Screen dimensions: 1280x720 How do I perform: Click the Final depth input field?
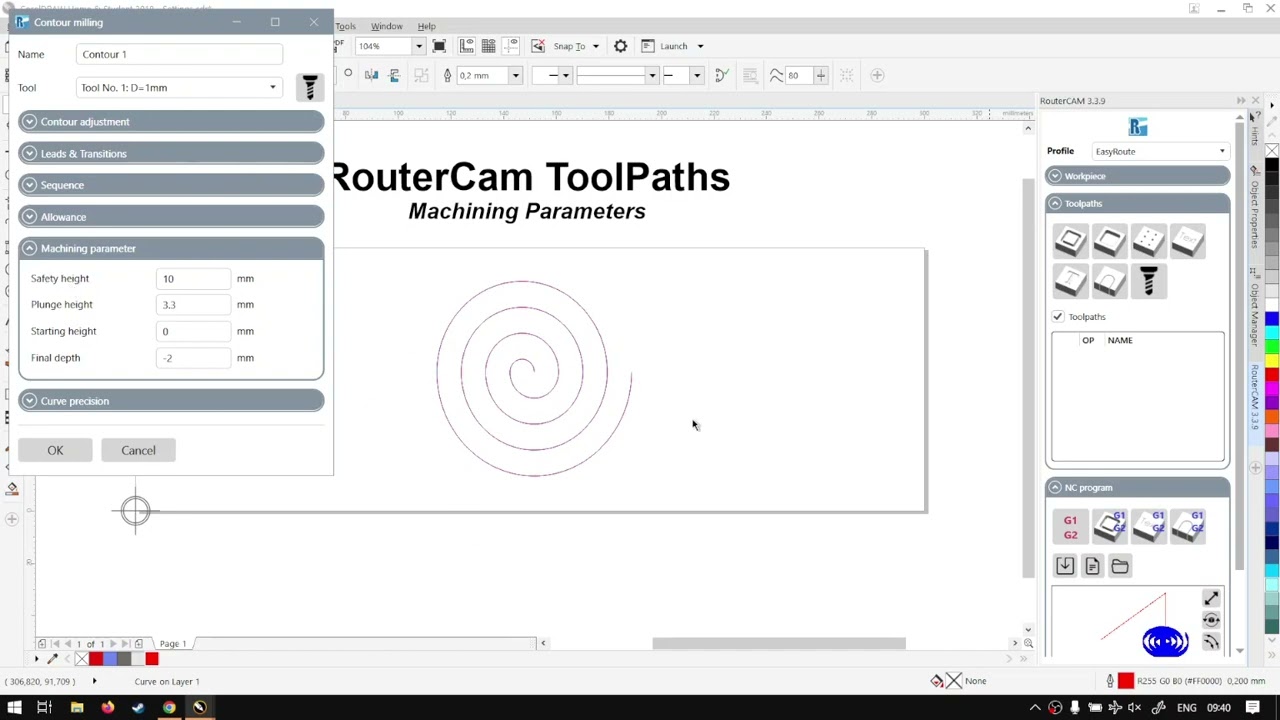(193, 358)
